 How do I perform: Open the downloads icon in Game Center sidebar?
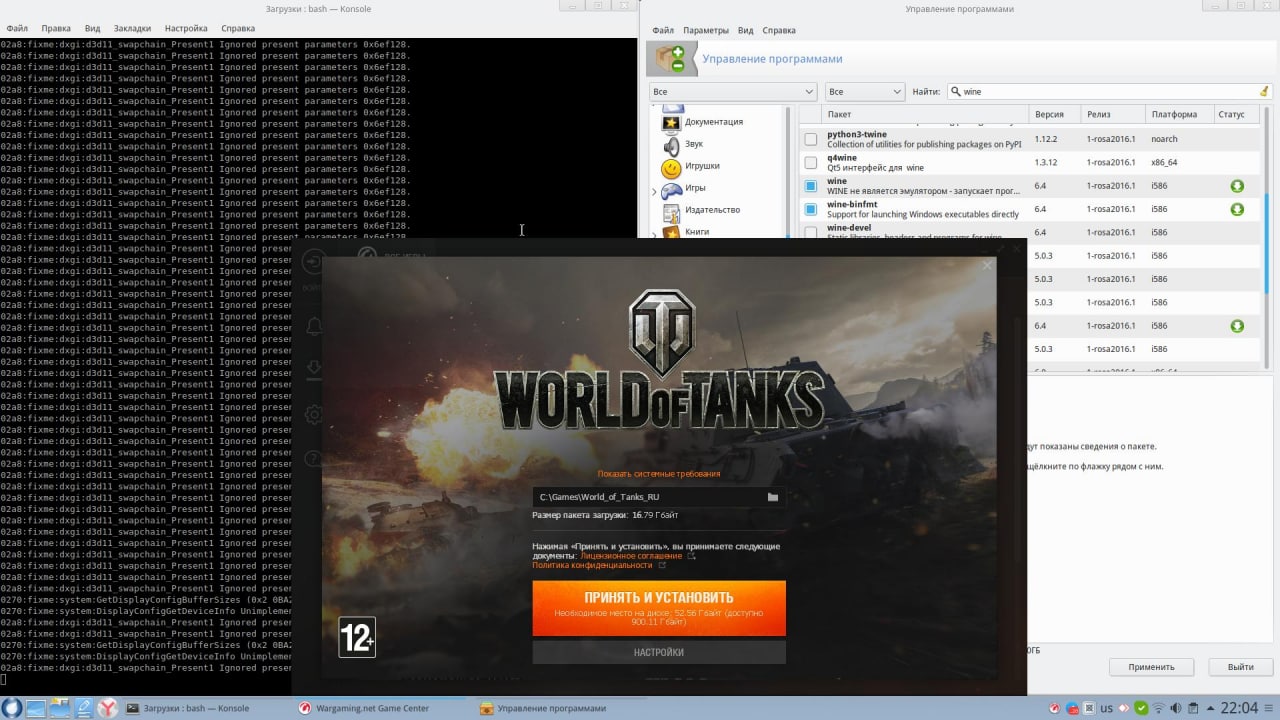tap(314, 370)
